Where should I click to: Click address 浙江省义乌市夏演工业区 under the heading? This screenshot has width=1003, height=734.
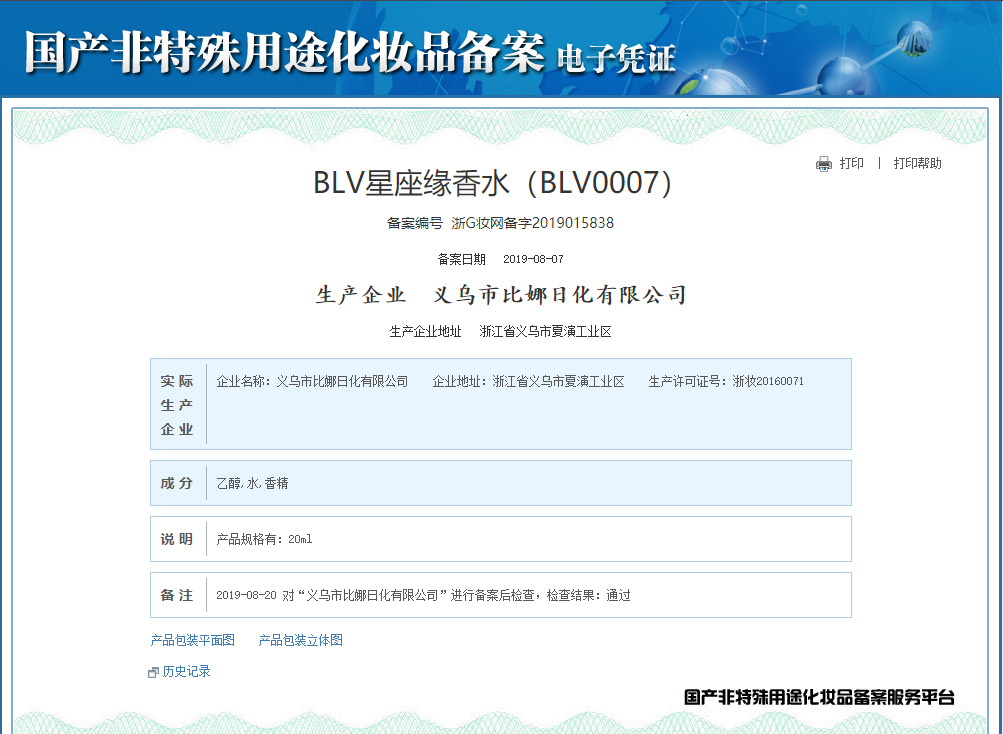(x=546, y=331)
